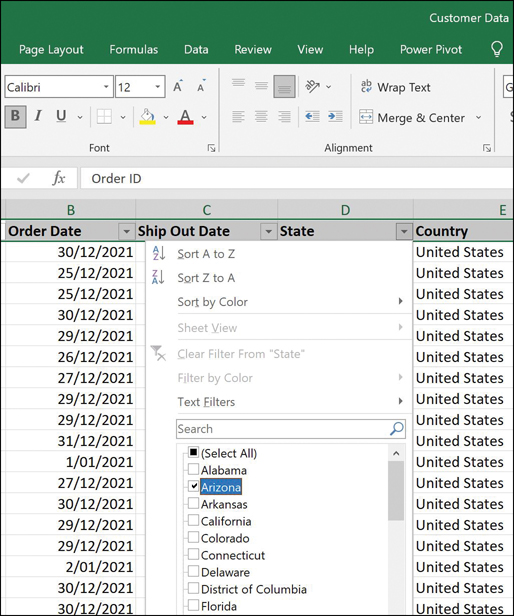This screenshot has width=514, height=616.
Task: Open the font name Calibri dropdown
Action: [x=106, y=87]
